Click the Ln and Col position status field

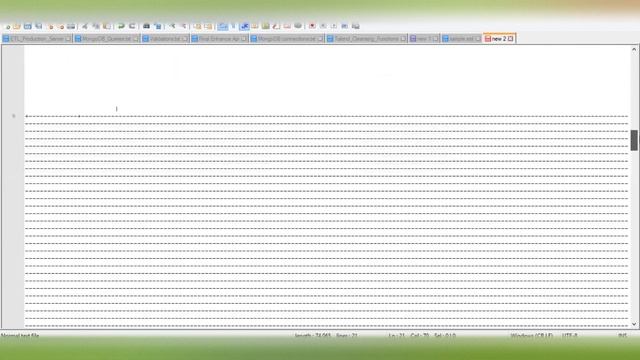(x=422, y=336)
